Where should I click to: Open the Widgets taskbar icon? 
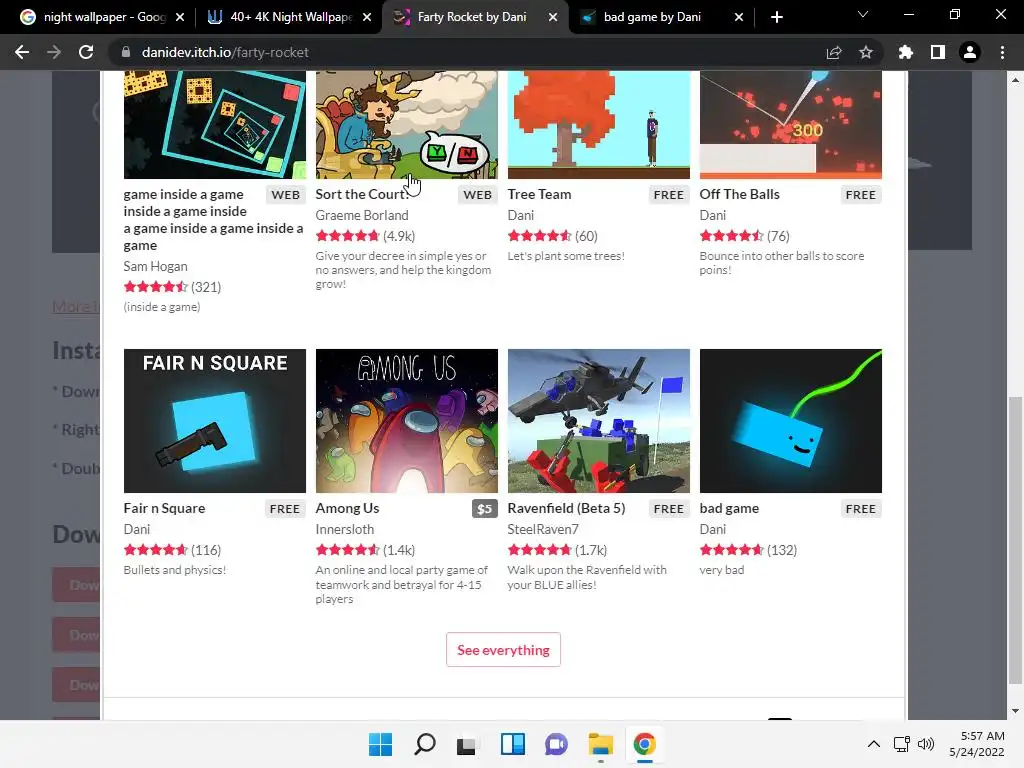(x=513, y=744)
